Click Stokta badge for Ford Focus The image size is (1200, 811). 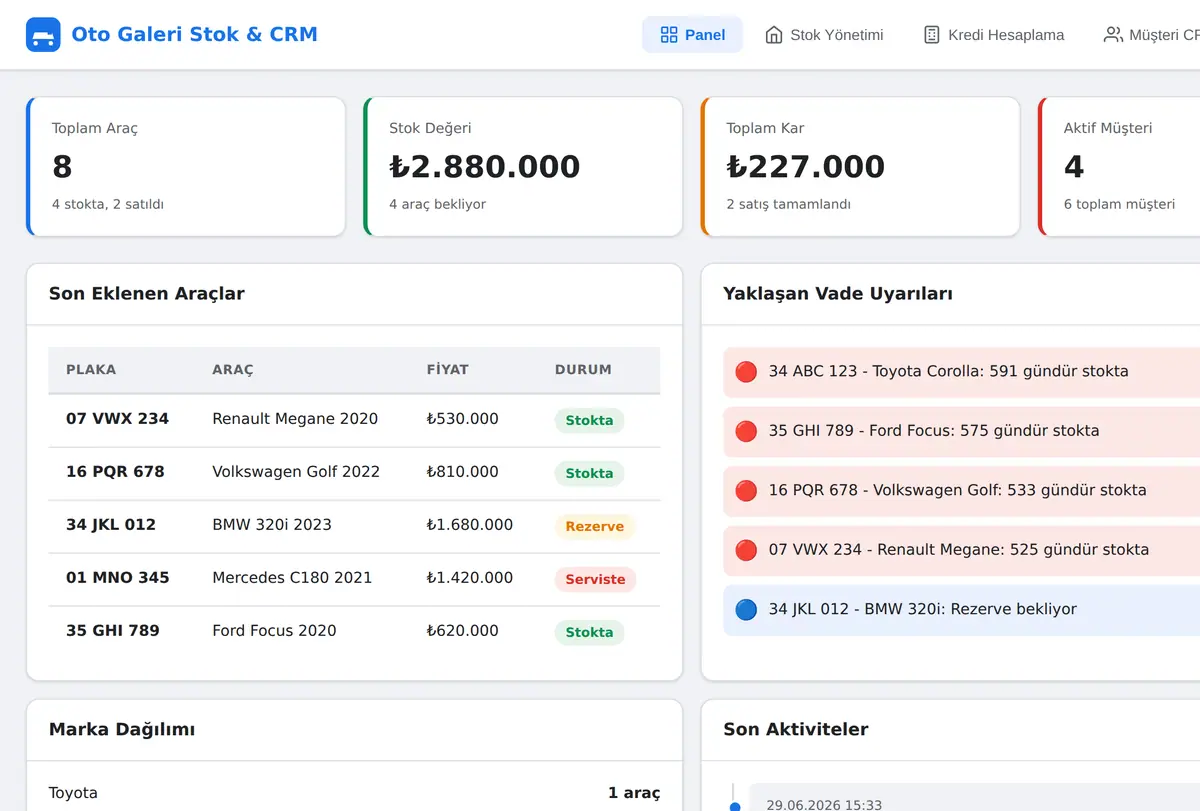(589, 633)
